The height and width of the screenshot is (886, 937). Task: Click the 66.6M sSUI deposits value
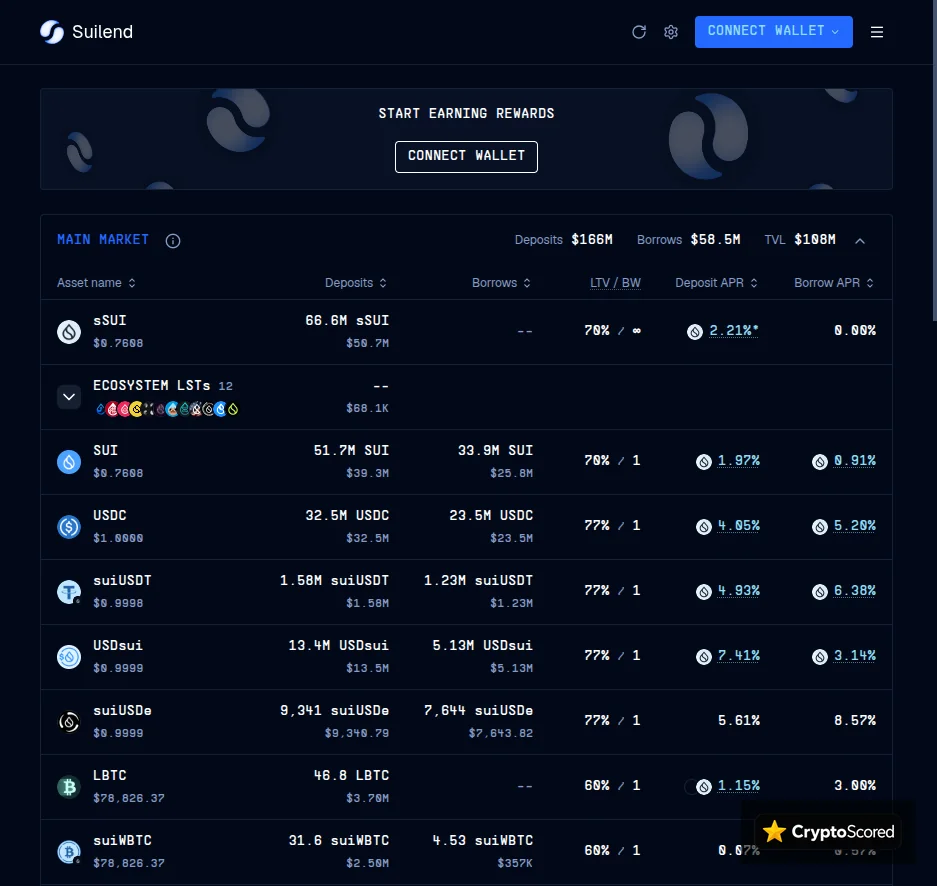[x=347, y=320]
